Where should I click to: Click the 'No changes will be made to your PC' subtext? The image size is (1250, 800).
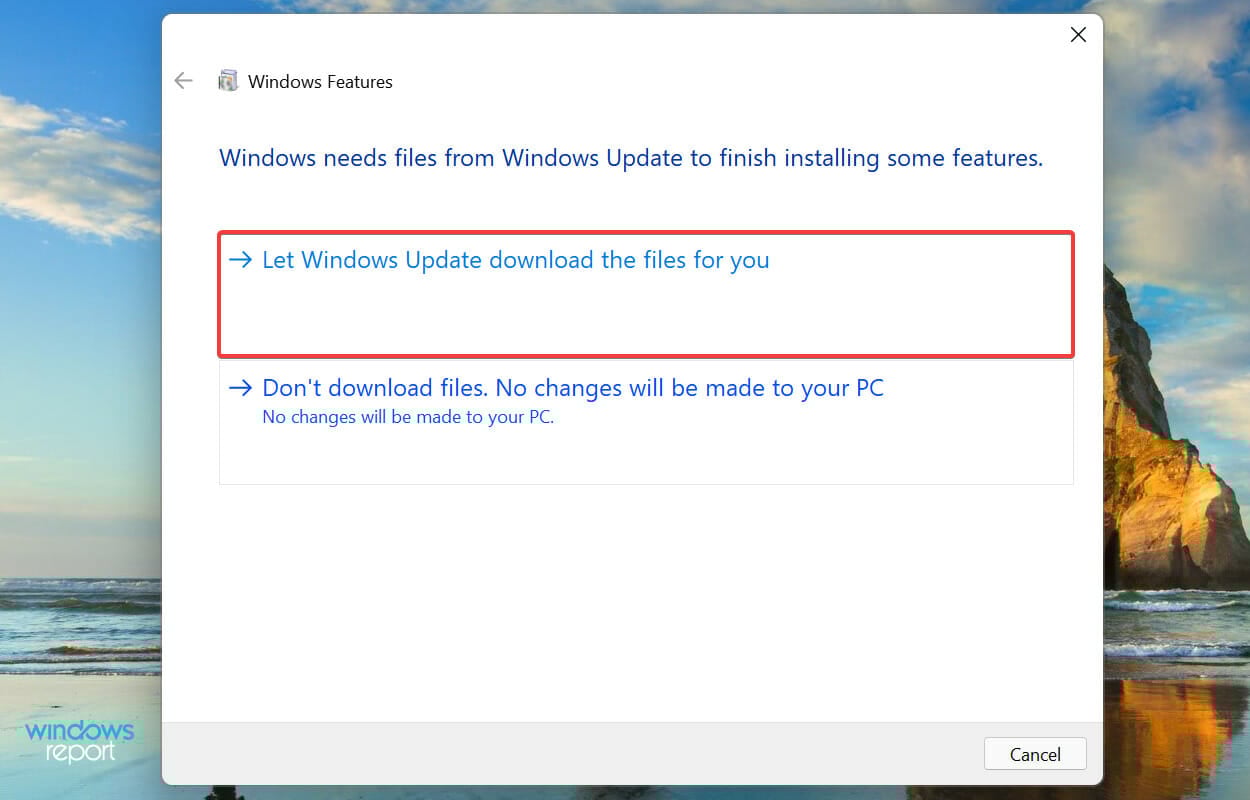click(x=410, y=417)
